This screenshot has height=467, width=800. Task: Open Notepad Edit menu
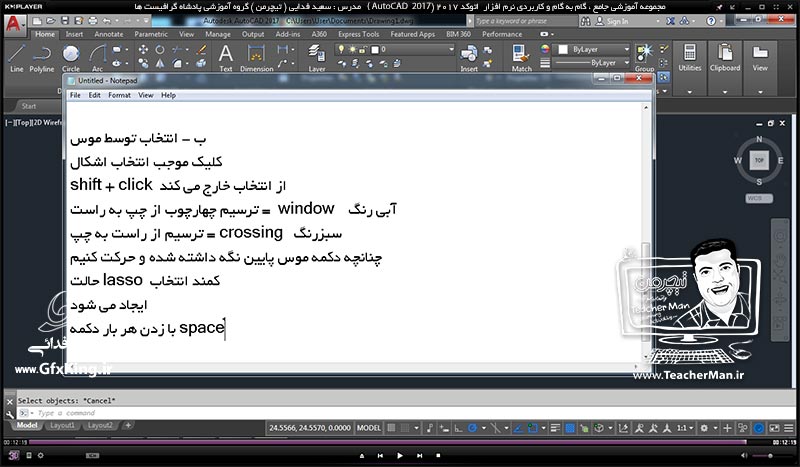[x=94, y=95]
